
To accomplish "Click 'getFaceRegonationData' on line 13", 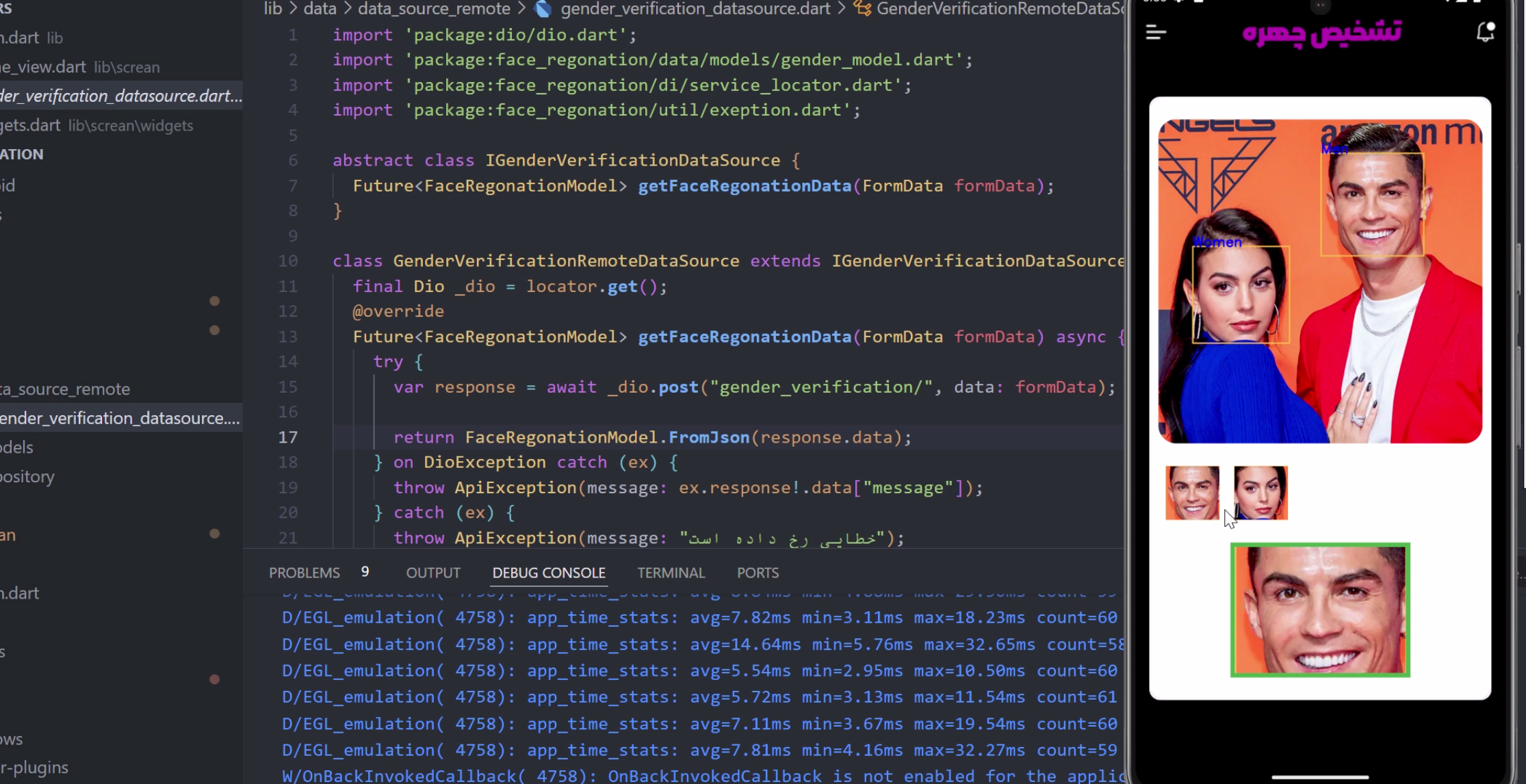I will (x=745, y=337).
